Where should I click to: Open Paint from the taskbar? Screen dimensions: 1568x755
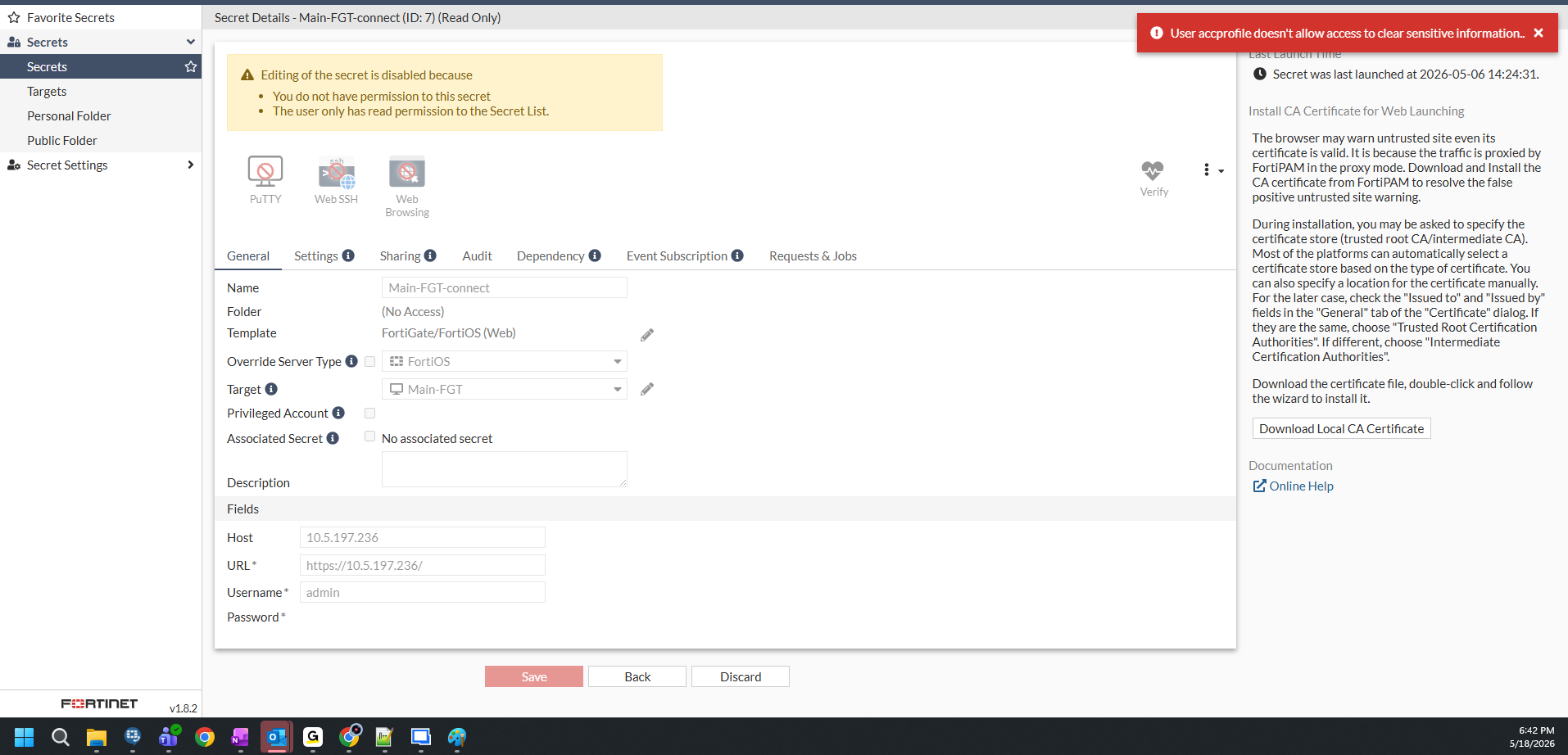coord(457,737)
